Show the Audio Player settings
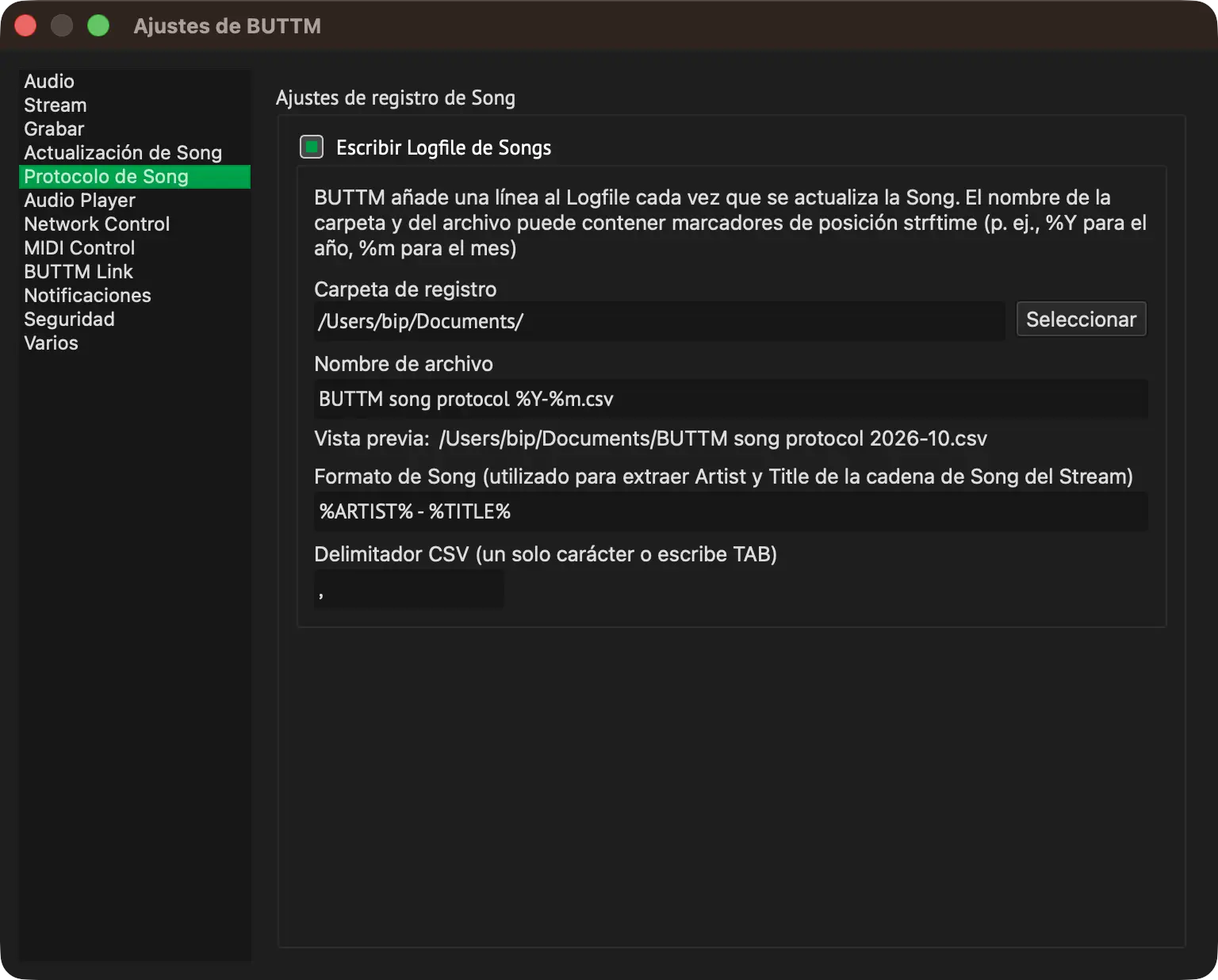Image resolution: width=1218 pixels, height=980 pixels. (x=135, y=201)
